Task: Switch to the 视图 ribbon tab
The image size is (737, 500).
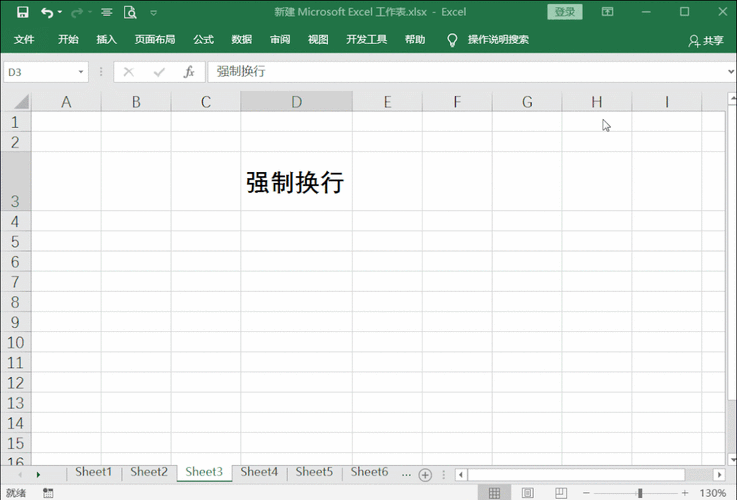Action: pyautogui.click(x=318, y=39)
